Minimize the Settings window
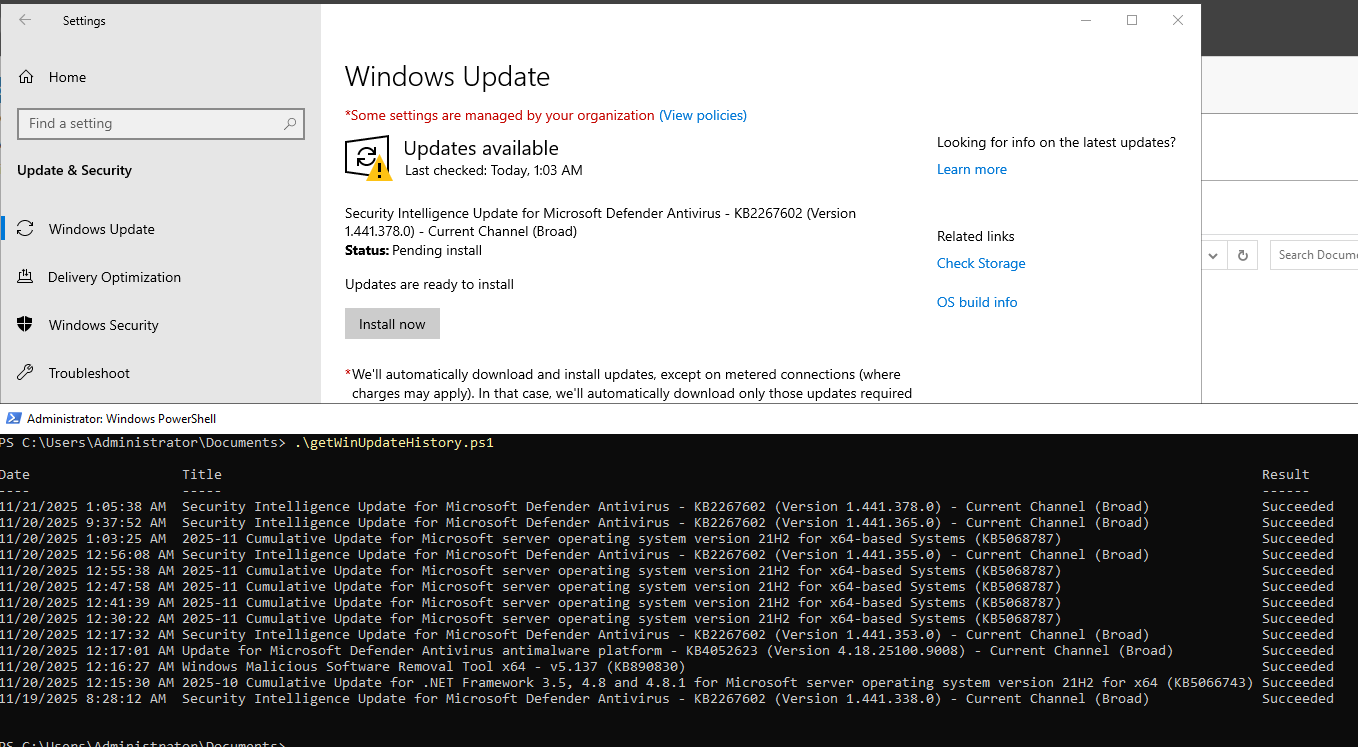 click(x=1086, y=20)
